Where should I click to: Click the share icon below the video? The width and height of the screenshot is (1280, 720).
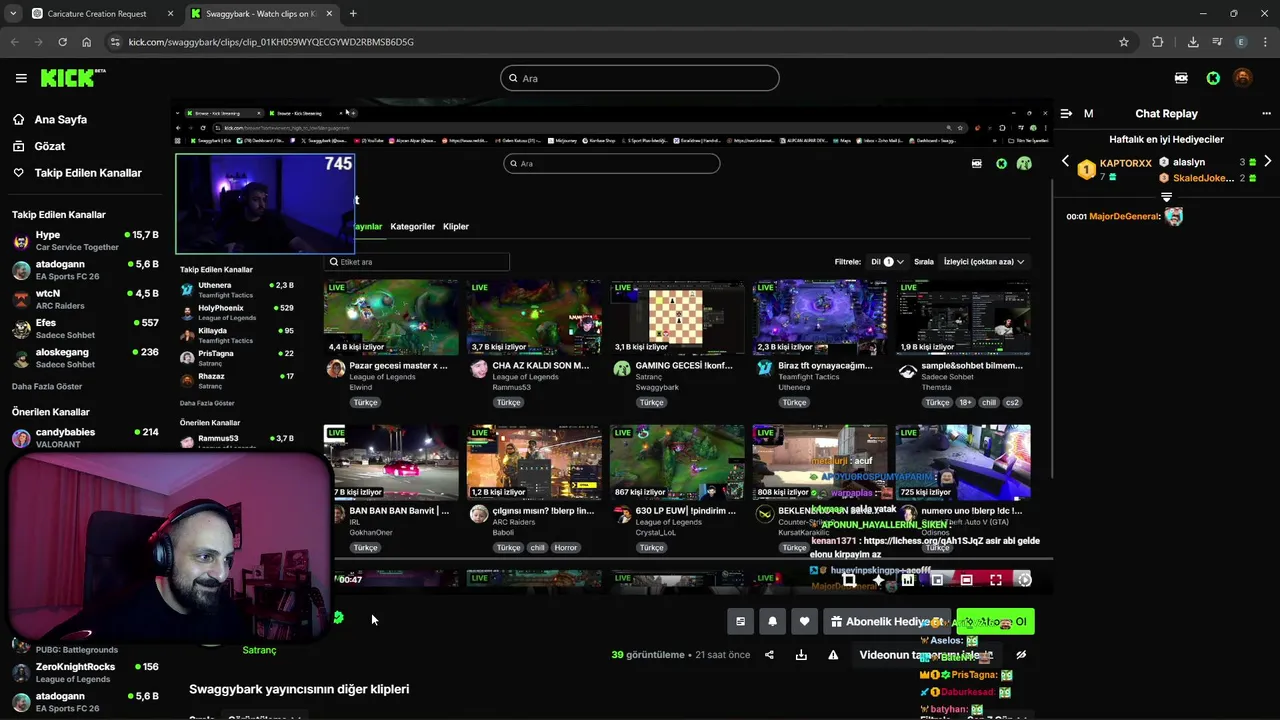point(769,655)
